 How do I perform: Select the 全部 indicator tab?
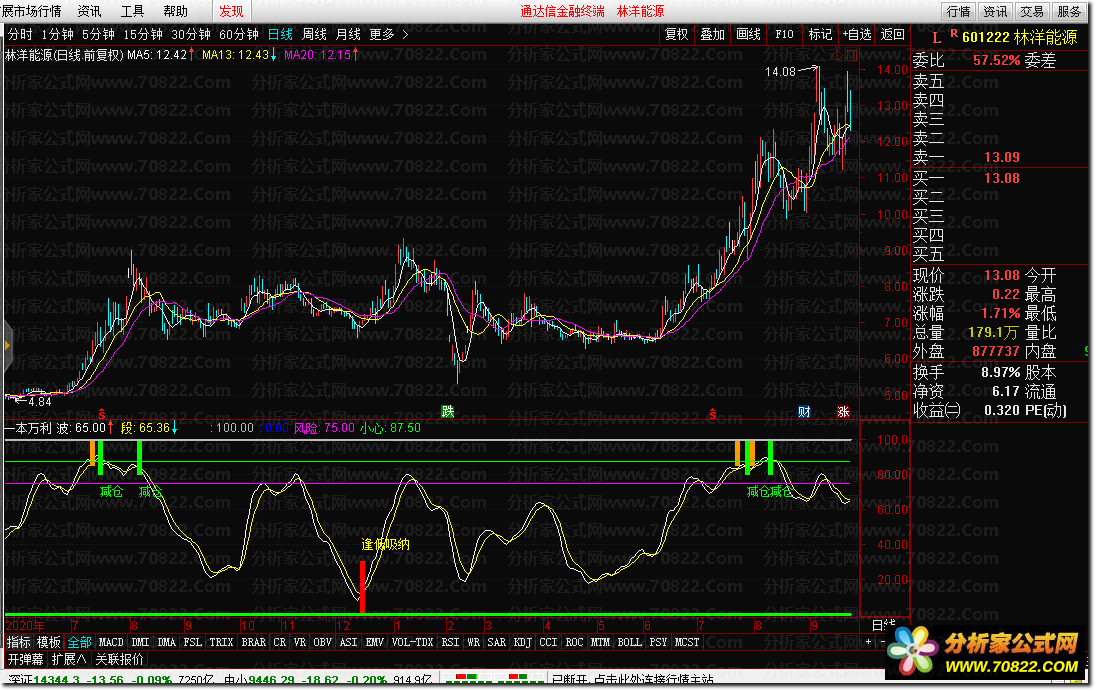(x=80, y=641)
